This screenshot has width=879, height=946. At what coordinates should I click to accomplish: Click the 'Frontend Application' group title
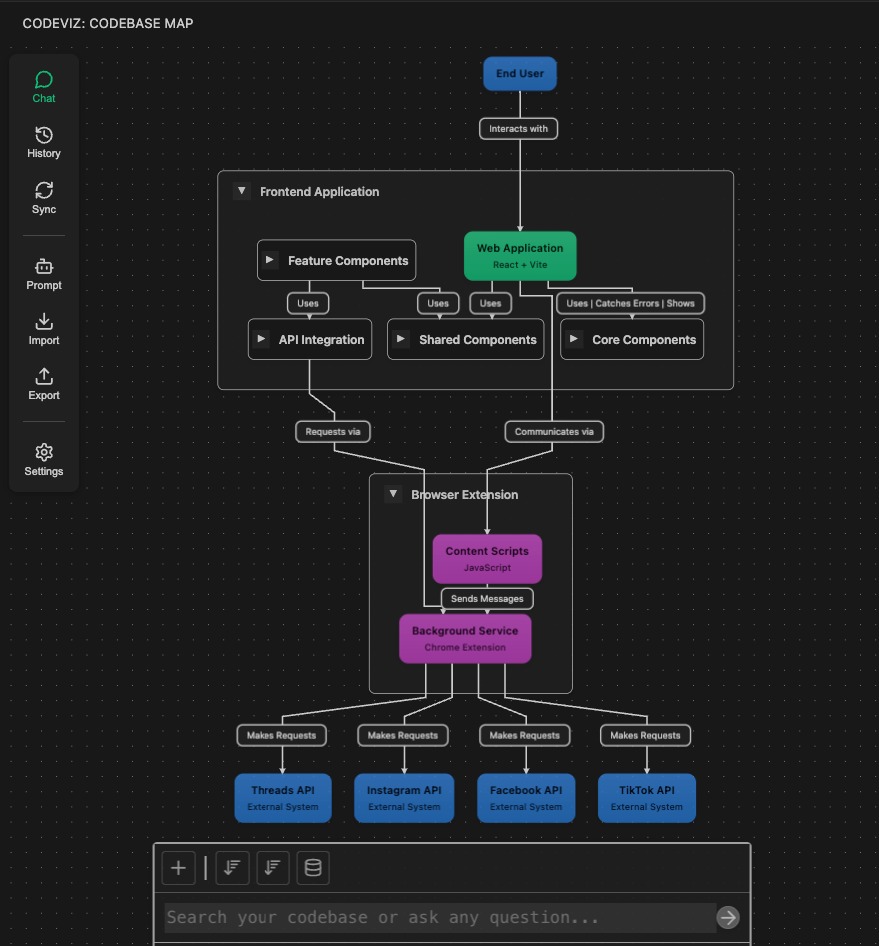tap(319, 192)
